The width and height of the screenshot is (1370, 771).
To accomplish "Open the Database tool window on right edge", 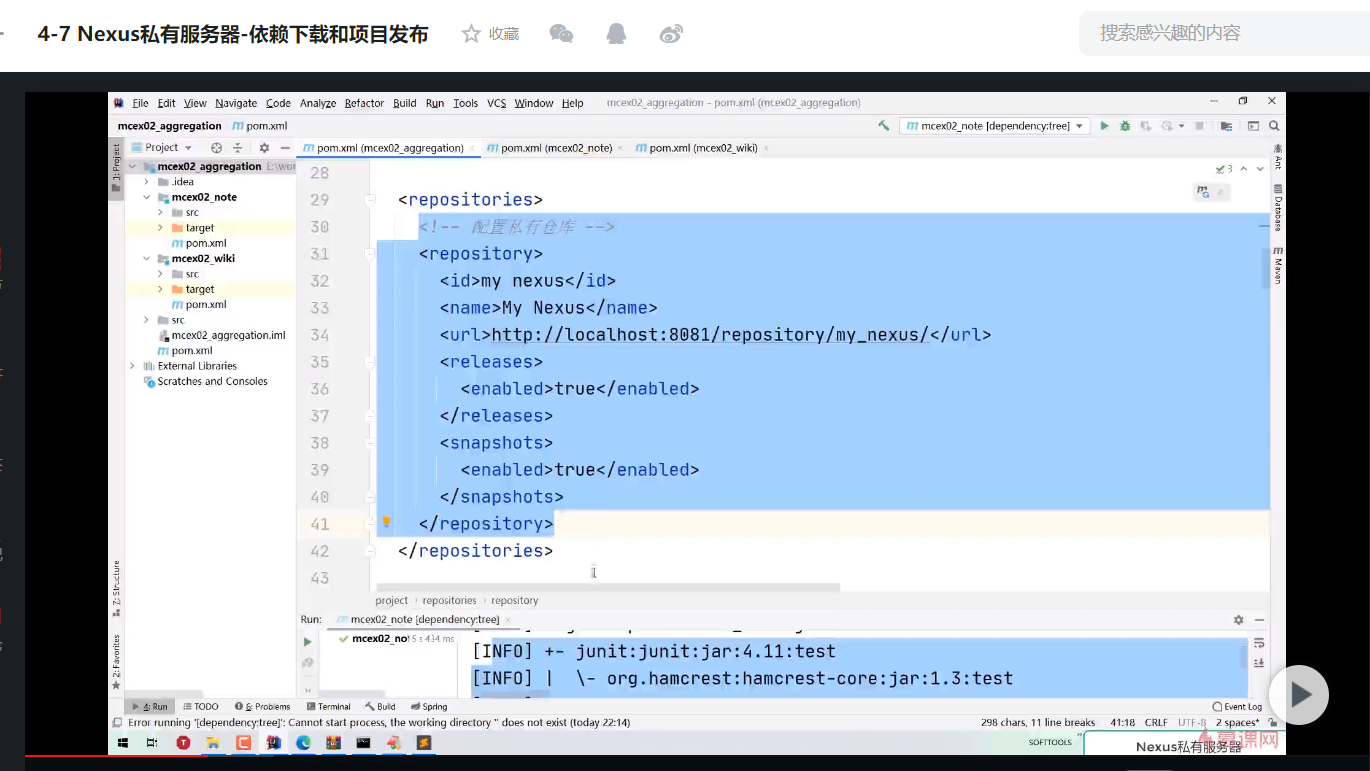I will 1278,208.
